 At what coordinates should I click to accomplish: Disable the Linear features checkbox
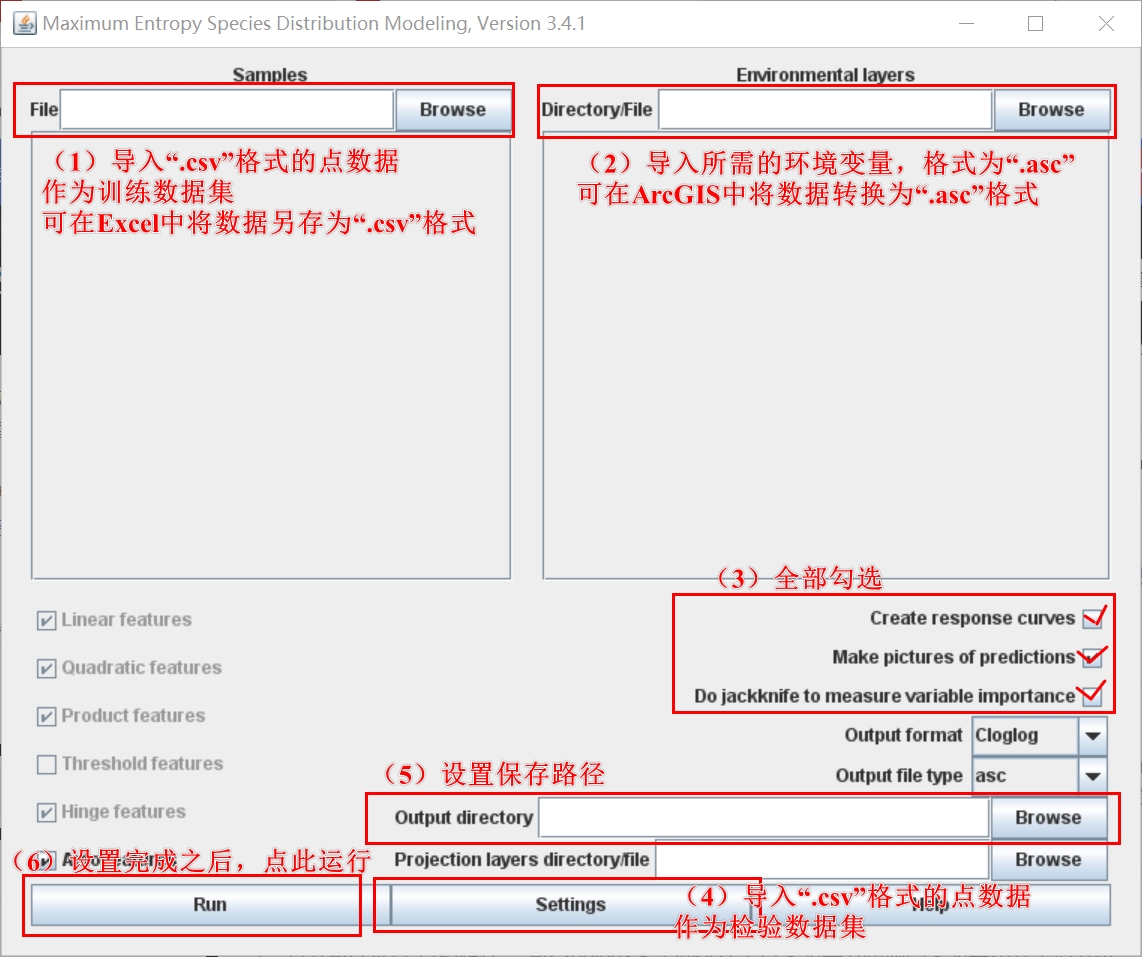pyautogui.click(x=44, y=620)
